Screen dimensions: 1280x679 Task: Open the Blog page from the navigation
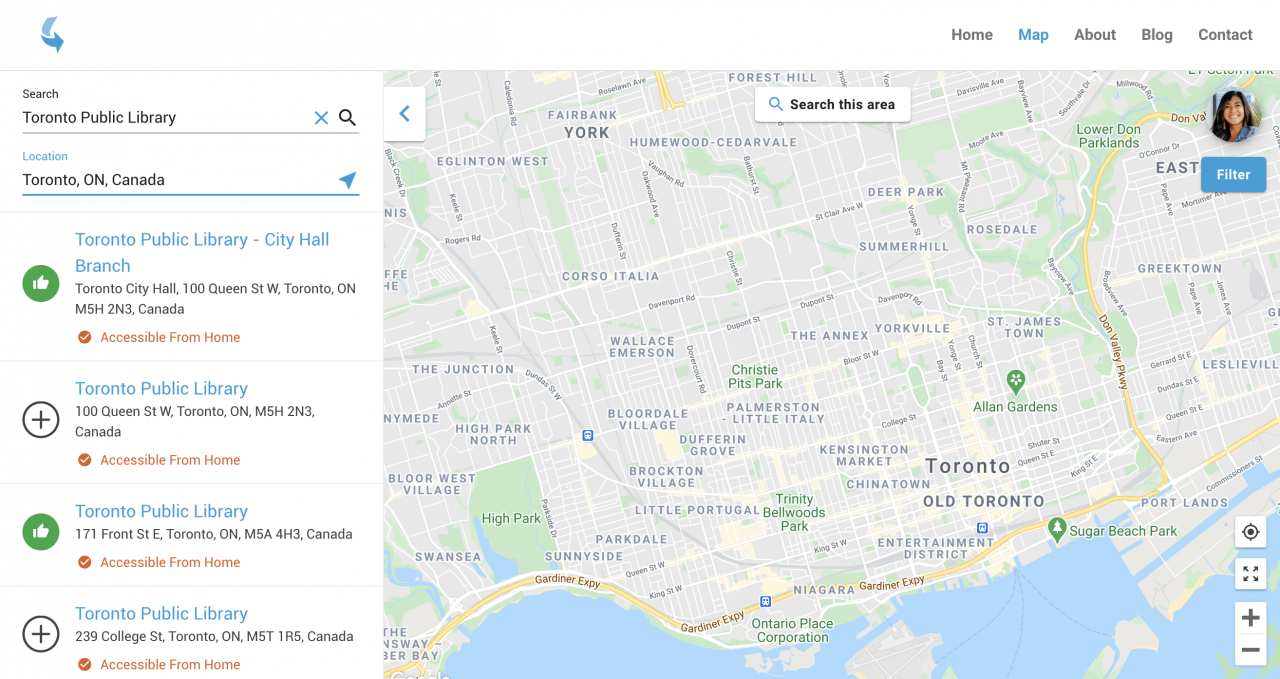pyautogui.click(x=1156, y=34)
